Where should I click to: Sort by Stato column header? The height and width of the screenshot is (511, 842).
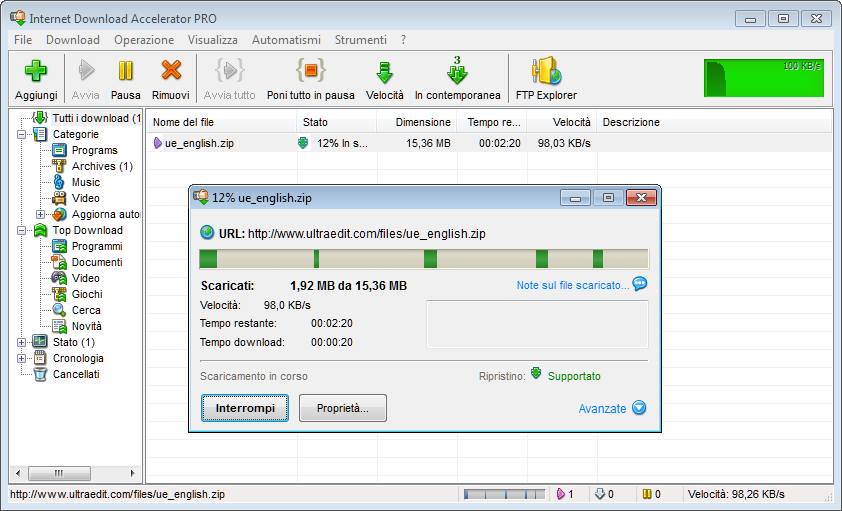point(337,122)
